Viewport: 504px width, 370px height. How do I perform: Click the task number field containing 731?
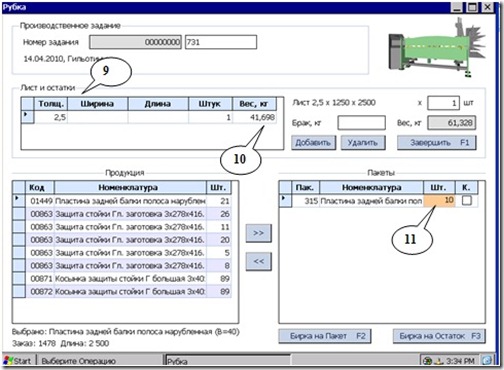221,42
